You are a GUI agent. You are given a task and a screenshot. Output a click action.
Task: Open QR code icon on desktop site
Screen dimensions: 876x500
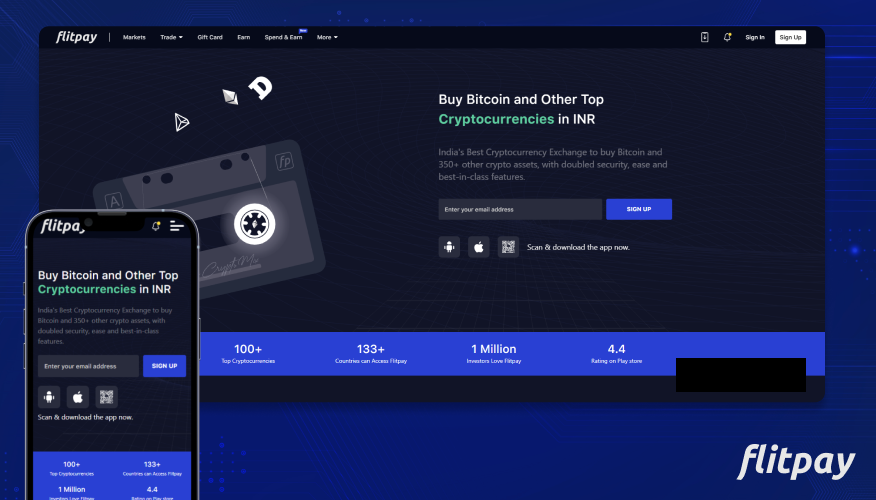[508, 247]
